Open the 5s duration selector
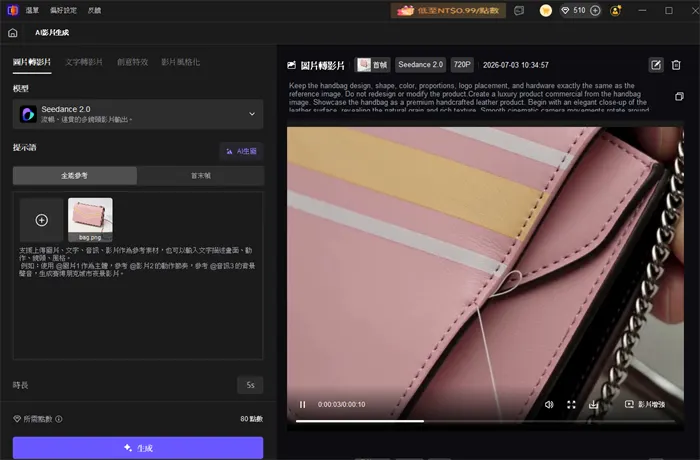 [250, 385]
